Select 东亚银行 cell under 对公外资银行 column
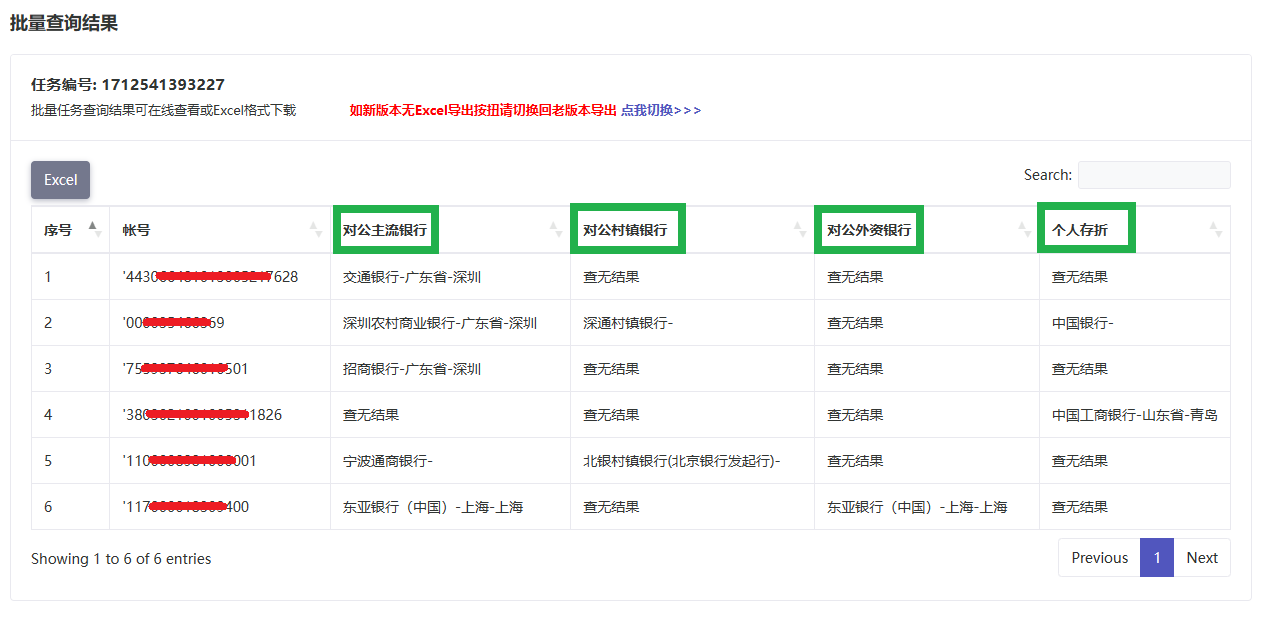The height and width of the screenshot is (619, 1267). (x=917, y=507)
